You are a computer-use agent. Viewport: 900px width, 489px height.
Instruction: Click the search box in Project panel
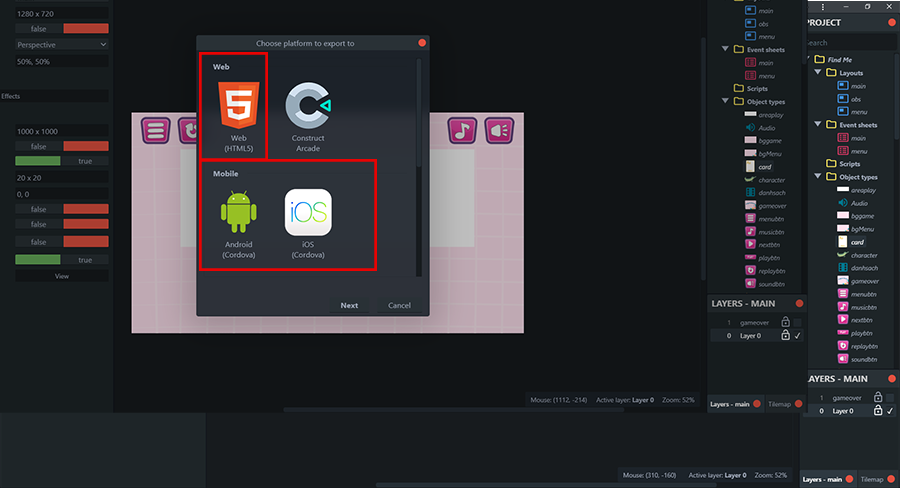point(850,42)
